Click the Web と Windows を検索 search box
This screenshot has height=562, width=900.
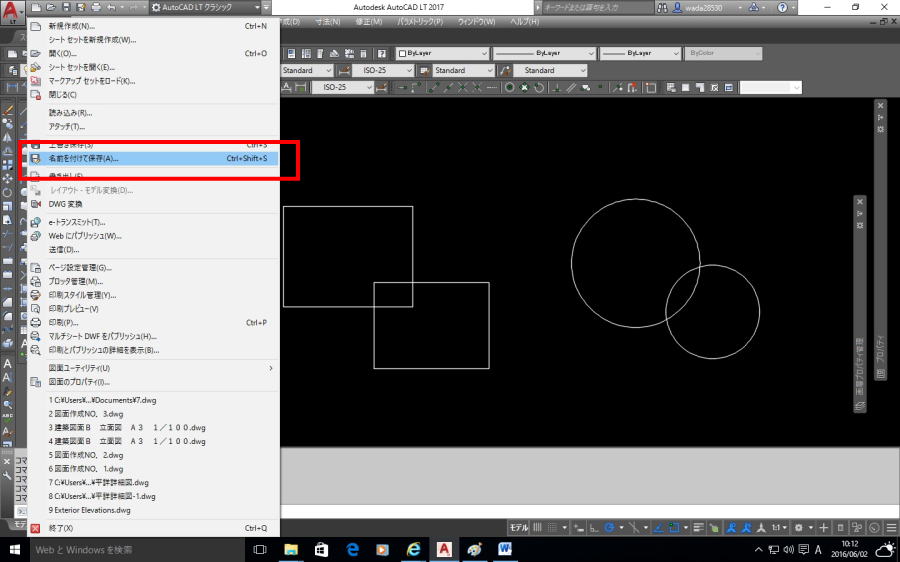(137, 549)
